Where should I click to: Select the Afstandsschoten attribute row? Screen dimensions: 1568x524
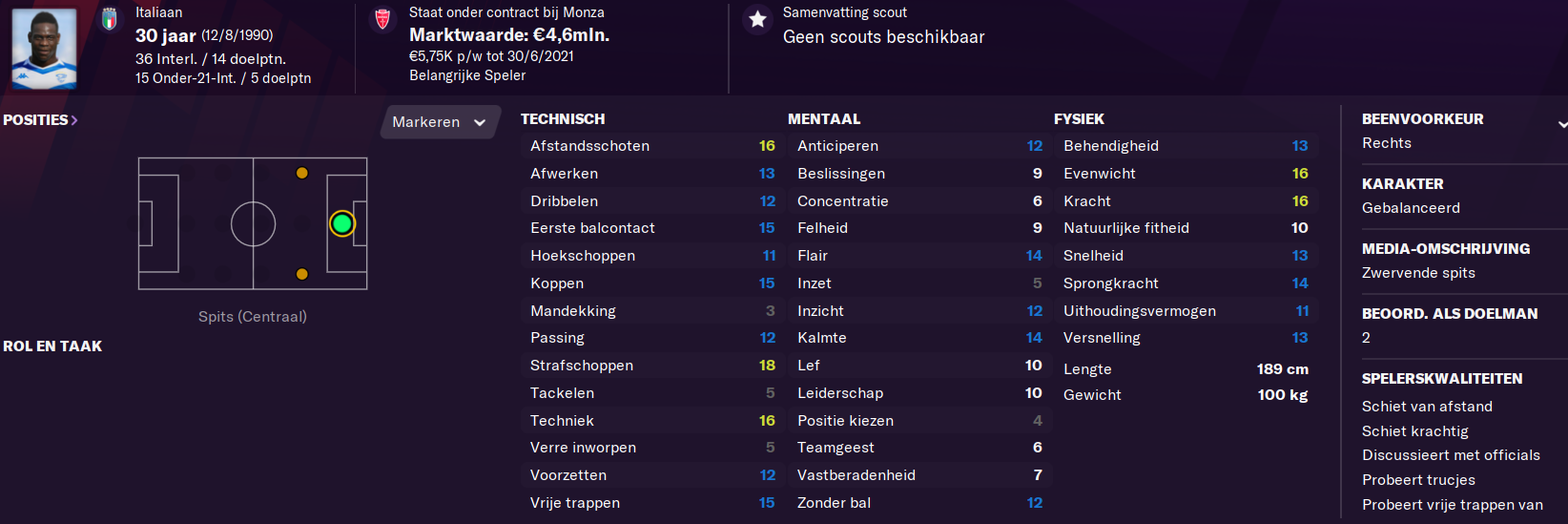[652, 146]
